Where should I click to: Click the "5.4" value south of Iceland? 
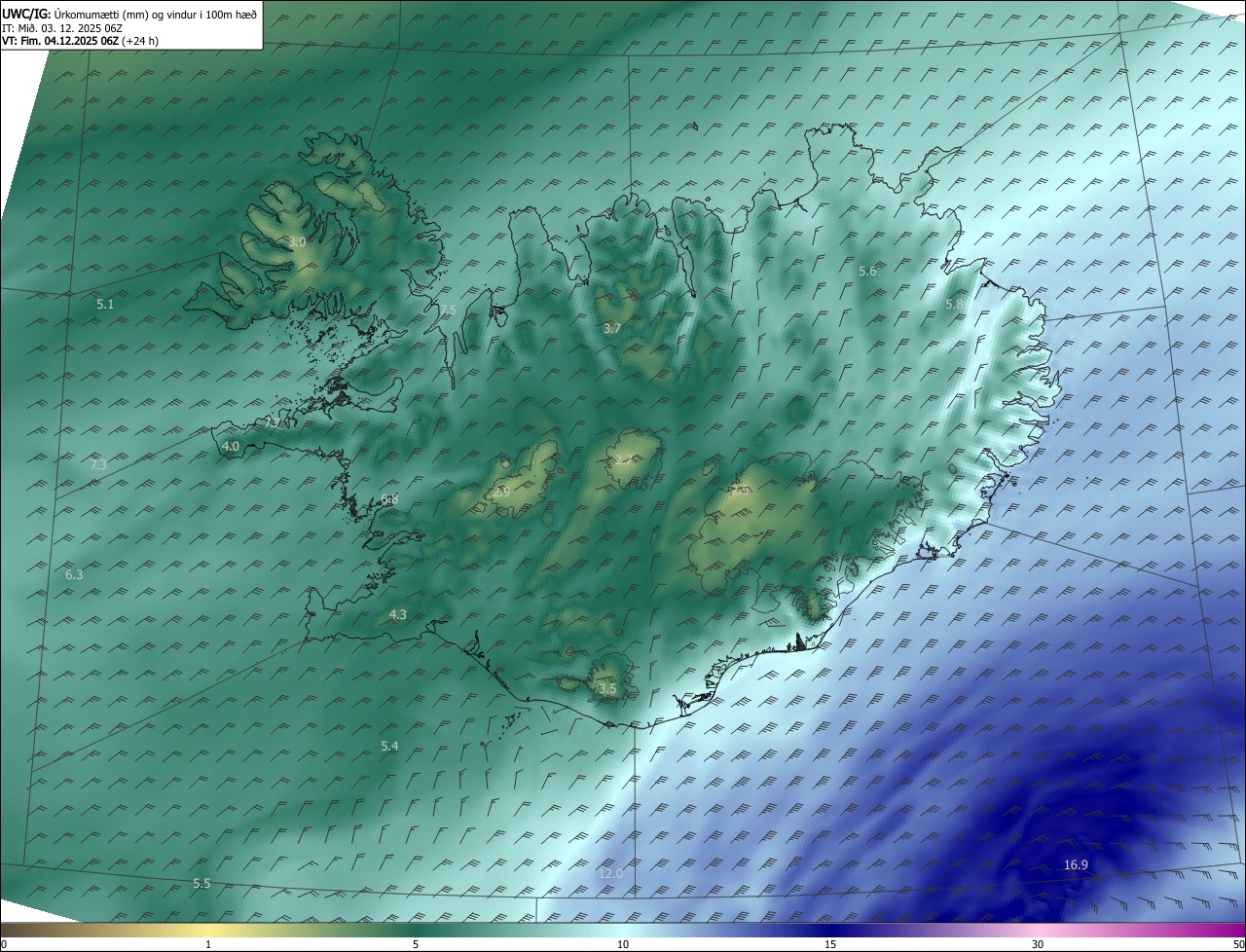click(389, 747)
